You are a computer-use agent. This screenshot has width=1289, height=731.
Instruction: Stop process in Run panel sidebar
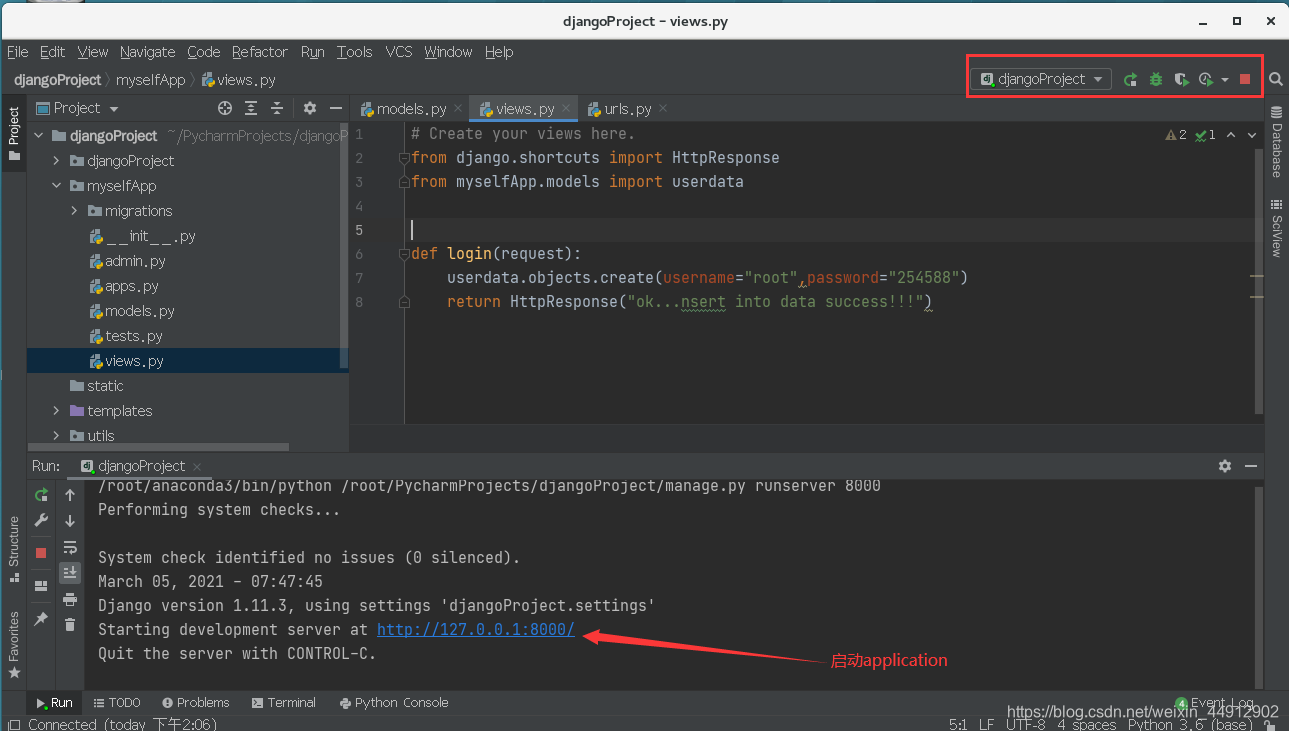point(41,552)
